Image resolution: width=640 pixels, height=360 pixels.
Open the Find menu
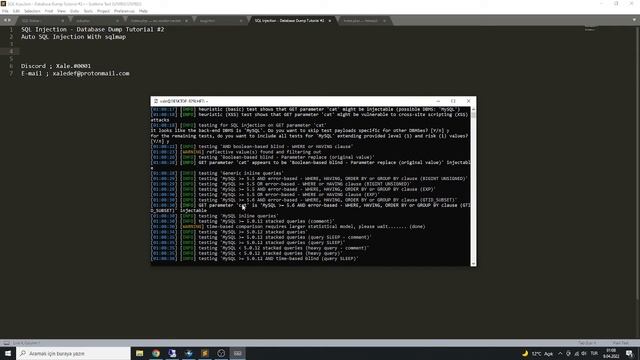pos(49,11)
